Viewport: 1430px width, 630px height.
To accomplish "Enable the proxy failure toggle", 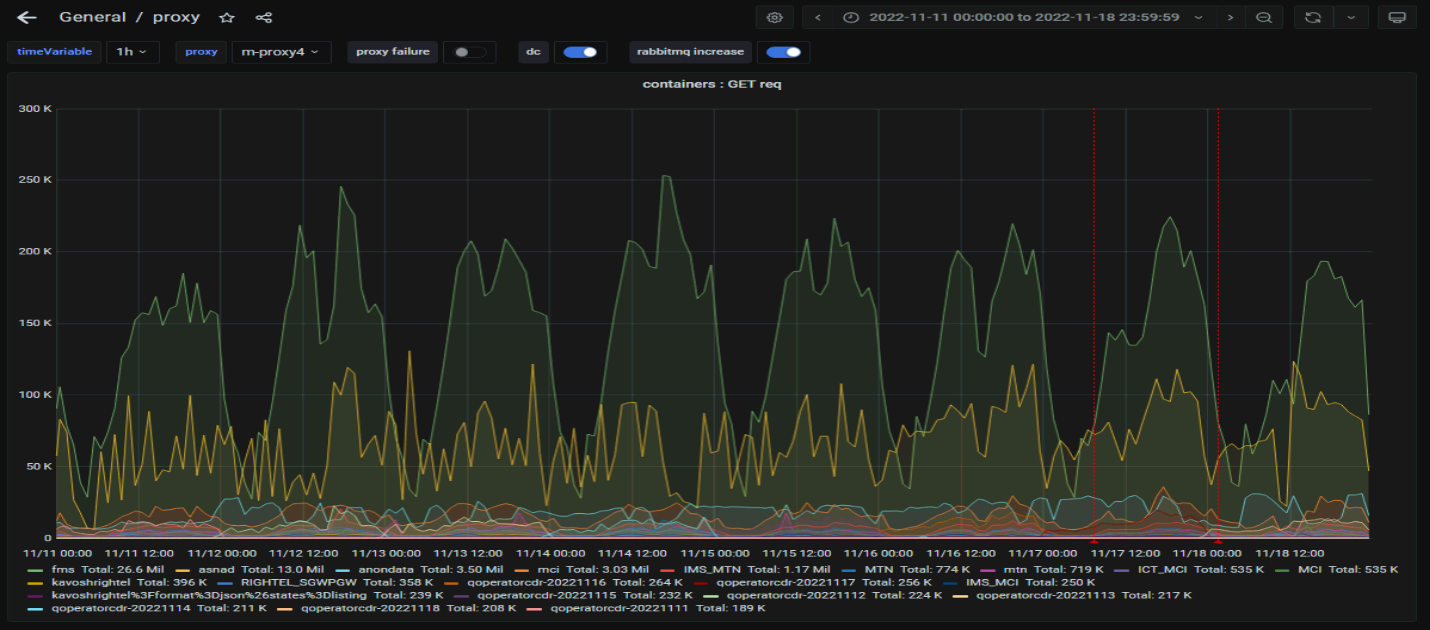I will pyautogui.click(x=468, y=52).
